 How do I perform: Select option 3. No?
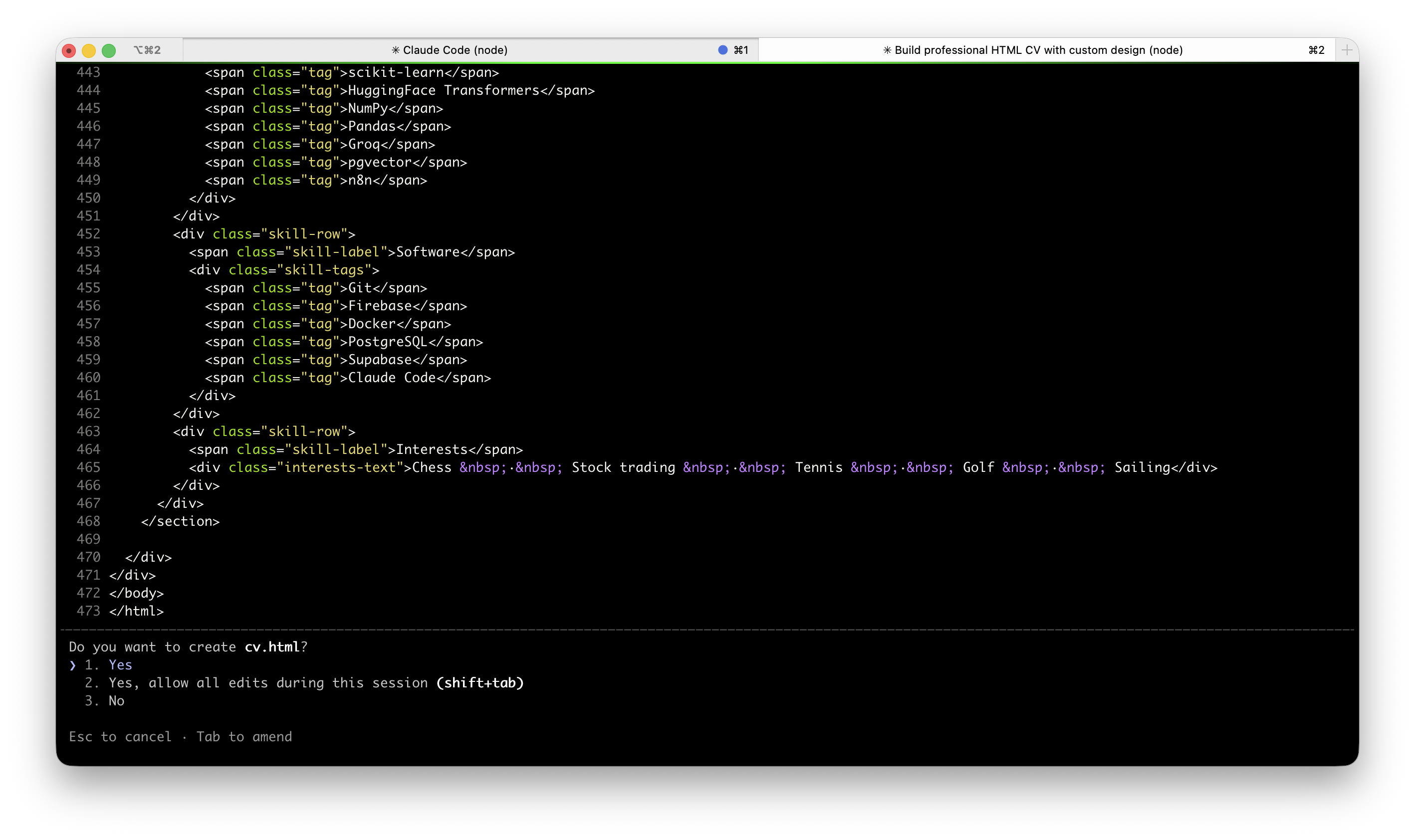pos(104,701)
